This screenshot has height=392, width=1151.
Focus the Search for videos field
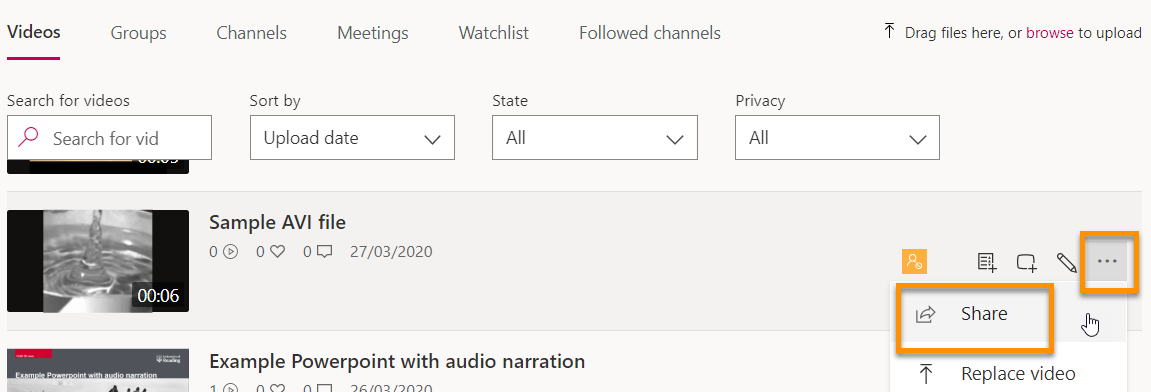[x=109, y=137]
